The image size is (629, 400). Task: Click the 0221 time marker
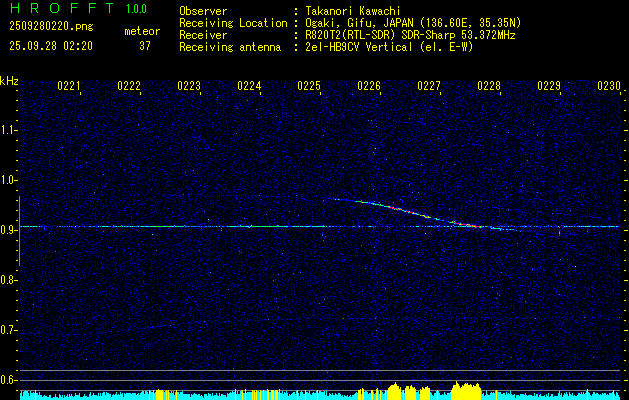(69, 87)
